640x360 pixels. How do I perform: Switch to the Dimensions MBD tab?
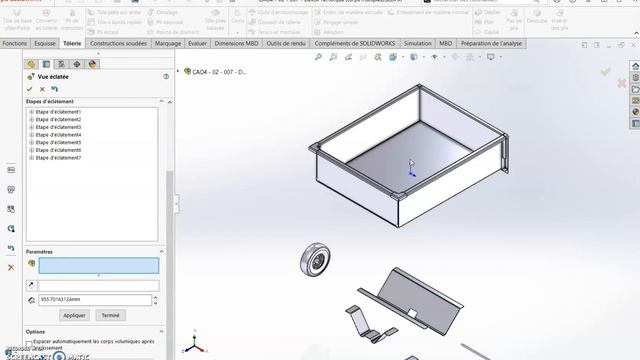pos(236,43)
